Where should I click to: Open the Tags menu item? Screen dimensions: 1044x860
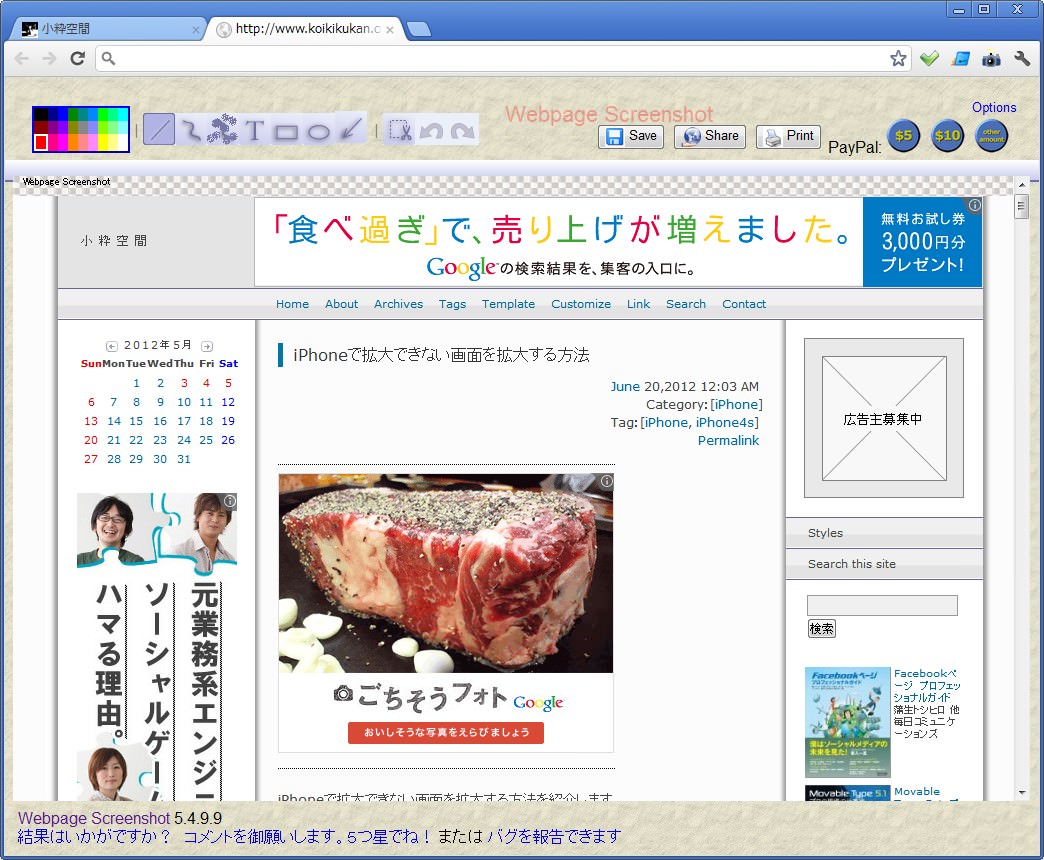[452, 304]
